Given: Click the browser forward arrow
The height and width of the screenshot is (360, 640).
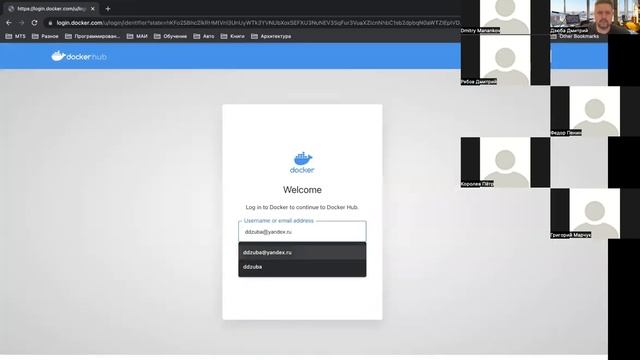Looking at the screenshot, I should [21, 23].
